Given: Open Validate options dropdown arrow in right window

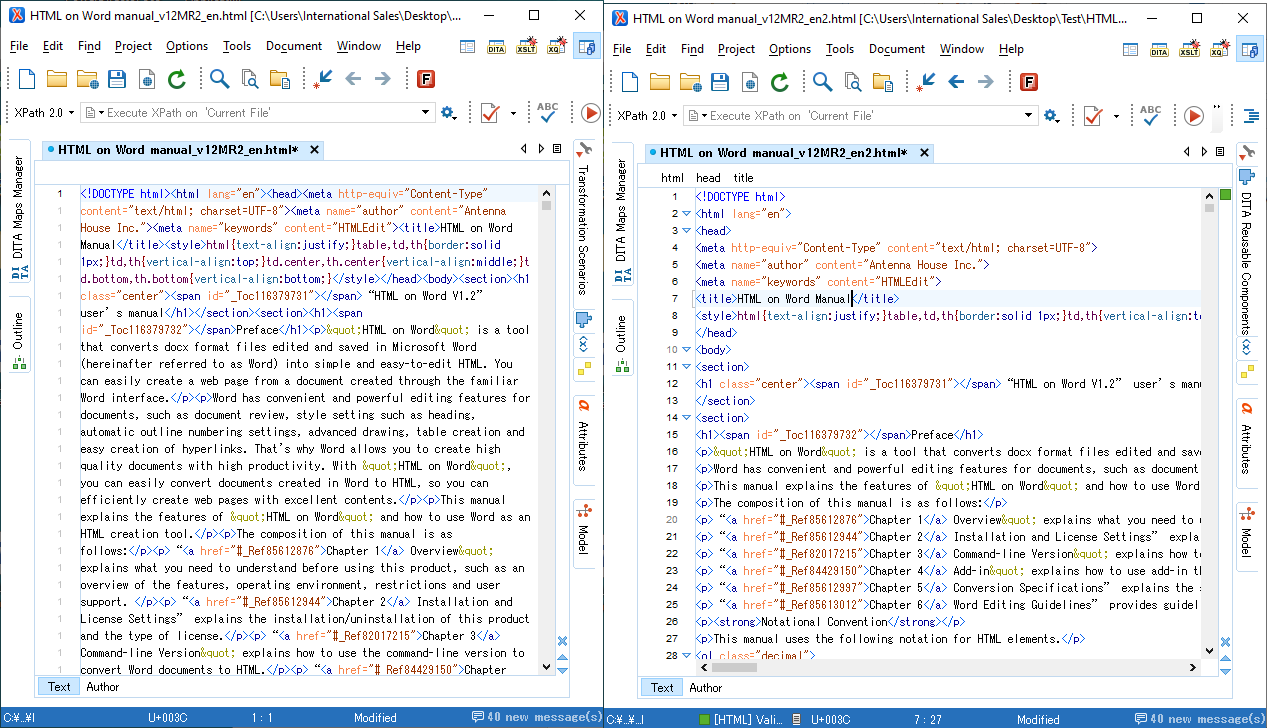Looking at the screenshot, I should [1117, 116].
